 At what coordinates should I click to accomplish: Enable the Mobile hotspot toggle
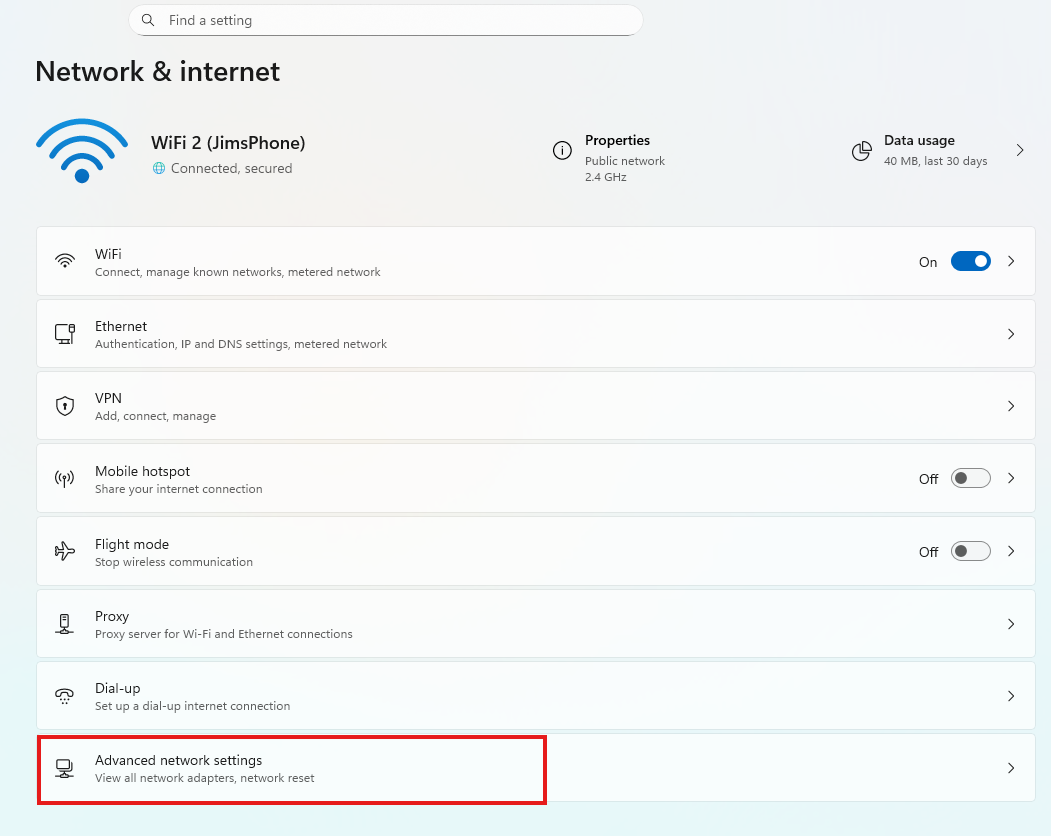pyautogui.click(x=970, y=478)
